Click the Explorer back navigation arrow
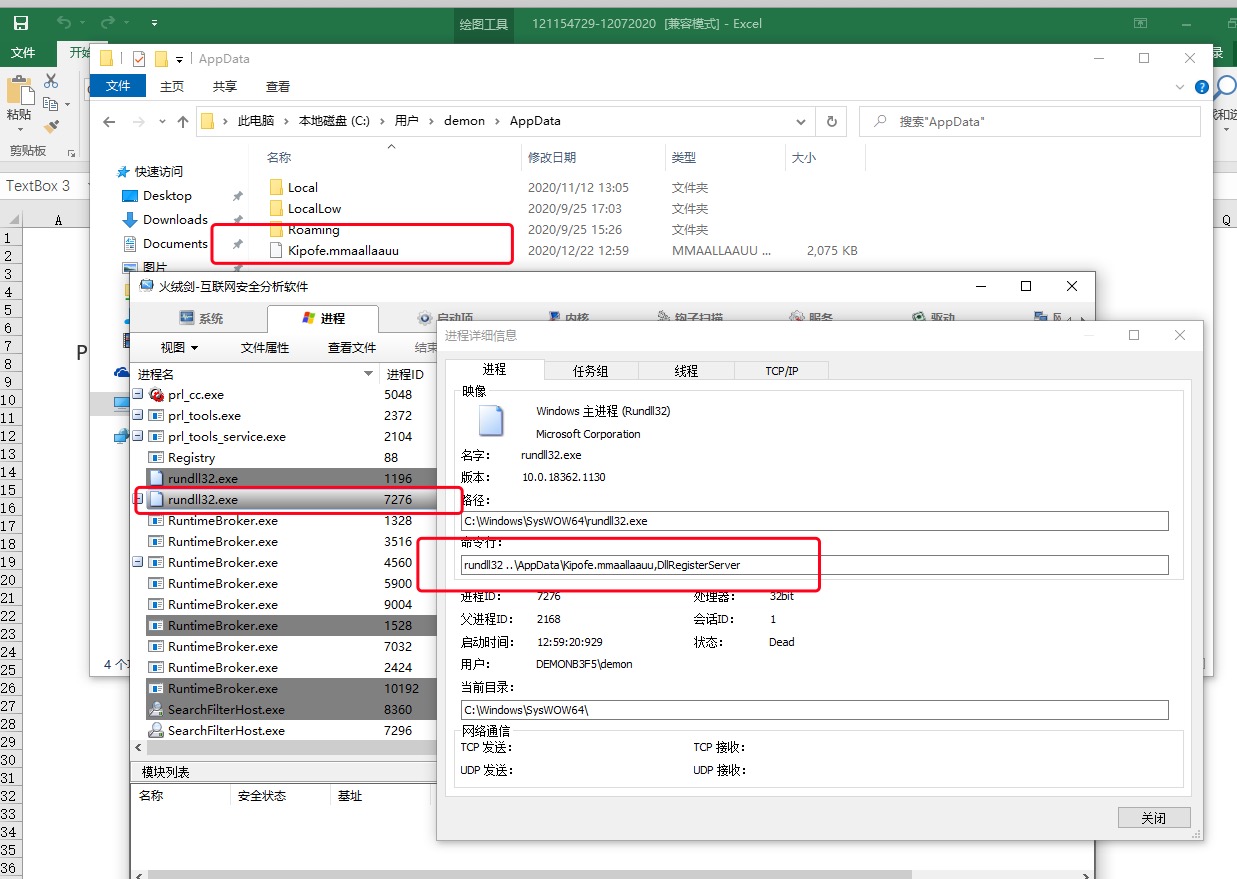This screenshot has height=879, width=1237. tap(109, 121)
